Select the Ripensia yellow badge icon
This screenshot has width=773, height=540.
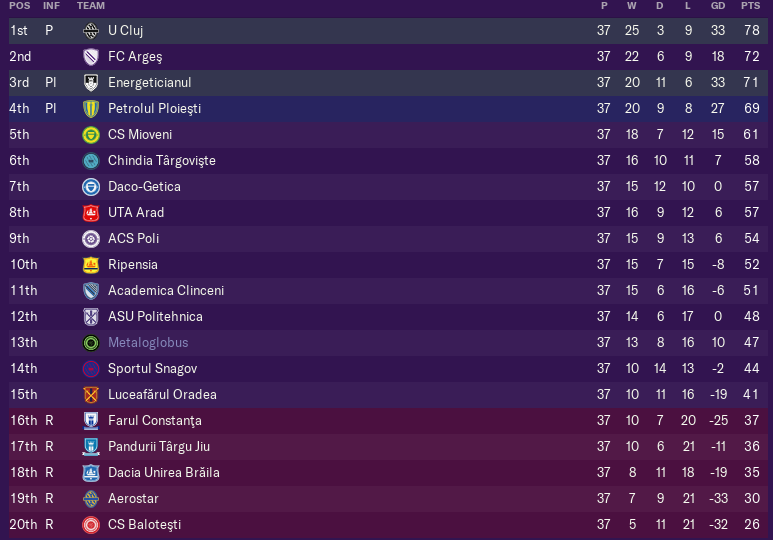(x=91, y=265)
